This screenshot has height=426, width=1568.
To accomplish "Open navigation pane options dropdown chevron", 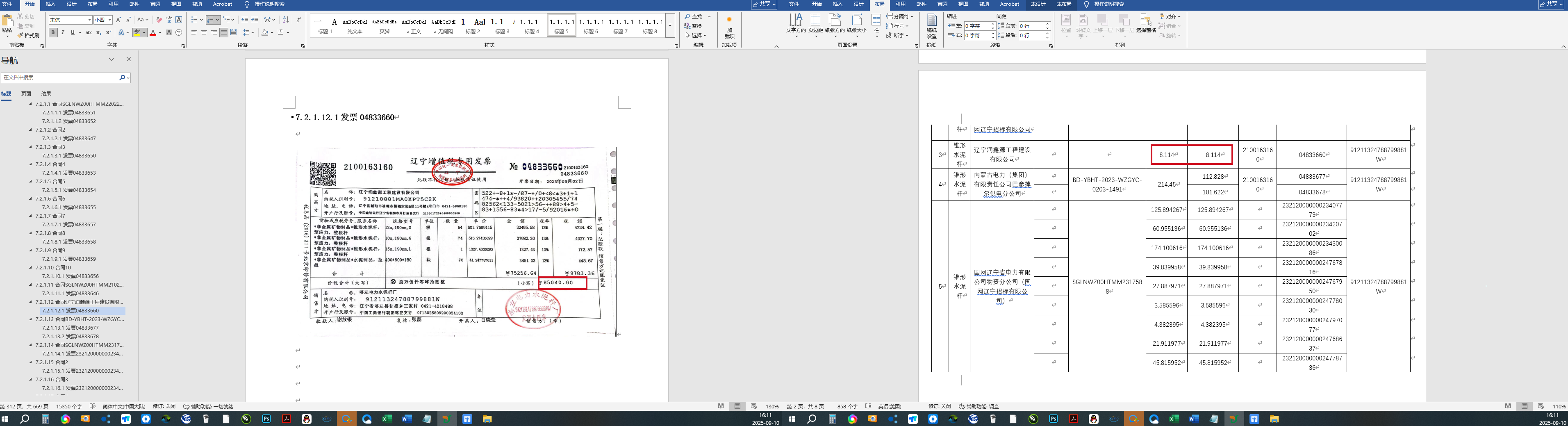I will pyautogui.click(x=112, y=59).
